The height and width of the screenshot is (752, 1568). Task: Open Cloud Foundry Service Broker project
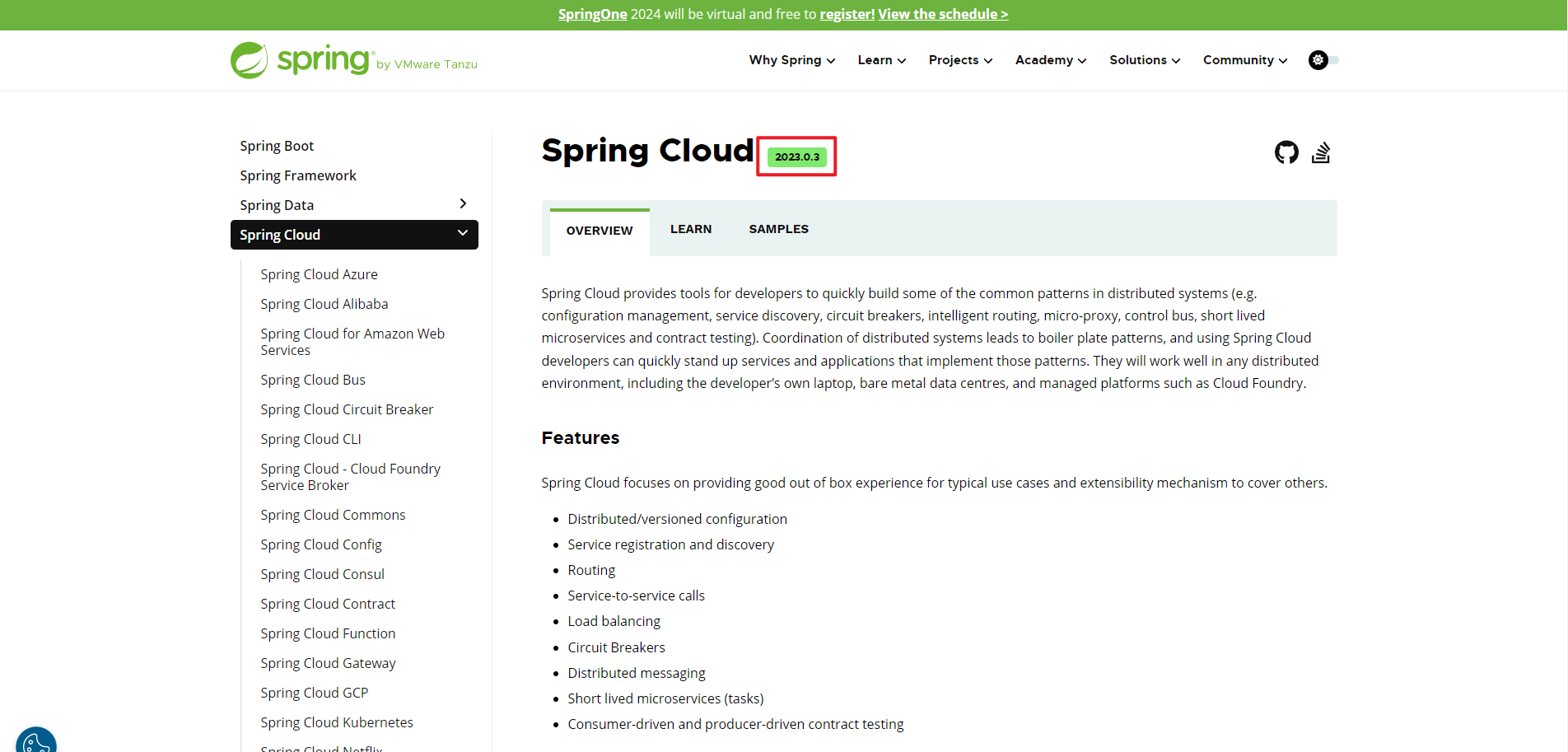[351, 477]
